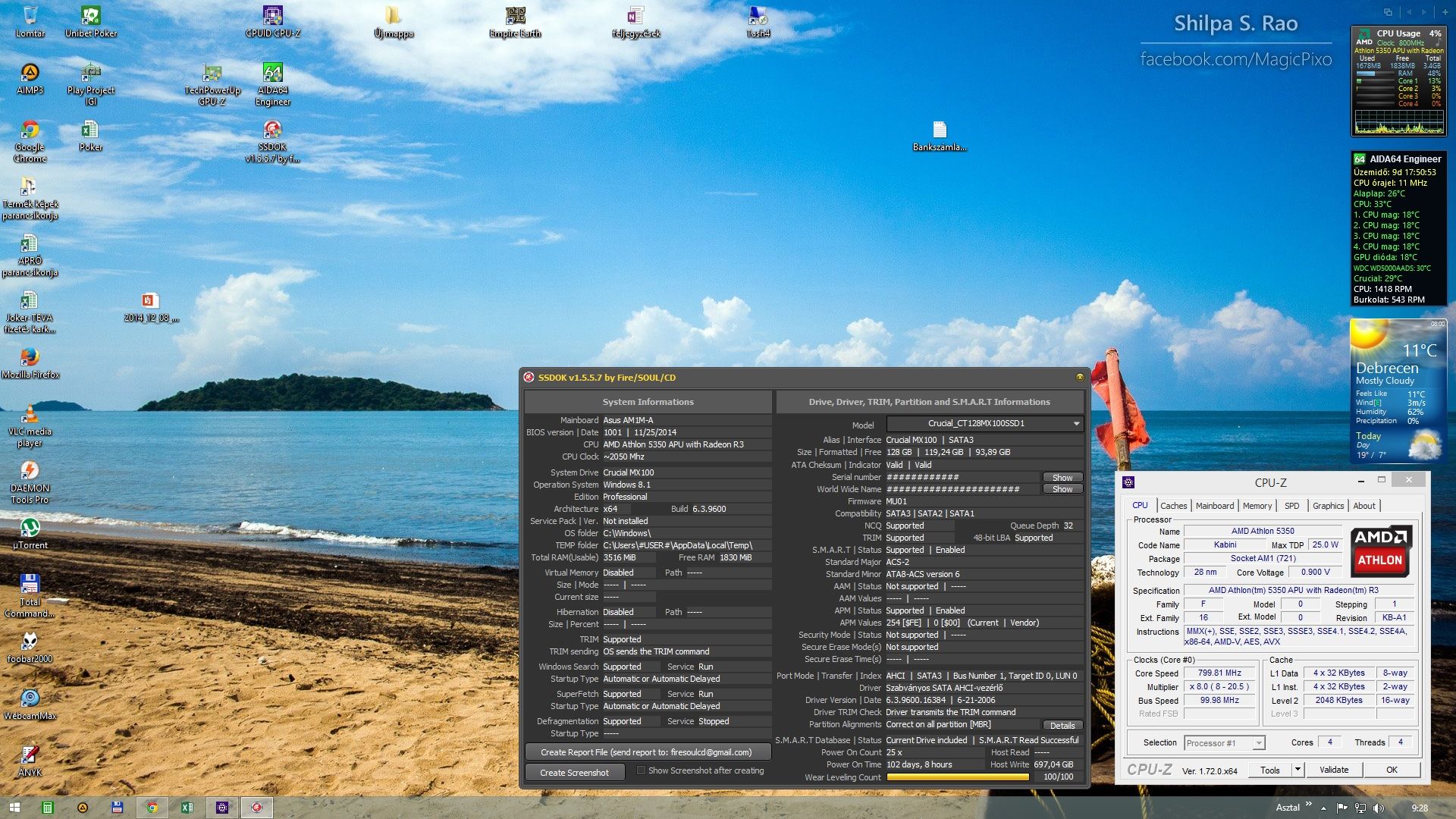Screen dimensions: 1456x819
Task: Switch to SSDOK in the taskbar
Action: coord(256,808)
